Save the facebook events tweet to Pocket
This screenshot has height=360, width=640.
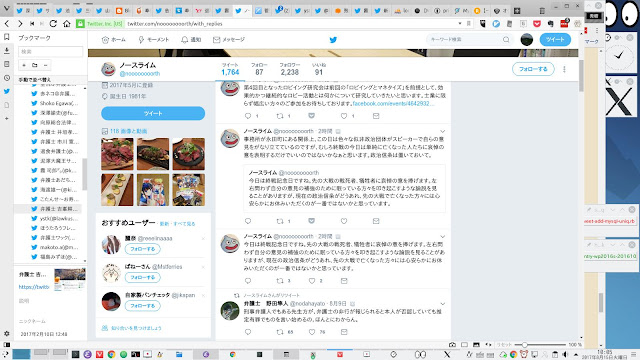pos(311,116)
